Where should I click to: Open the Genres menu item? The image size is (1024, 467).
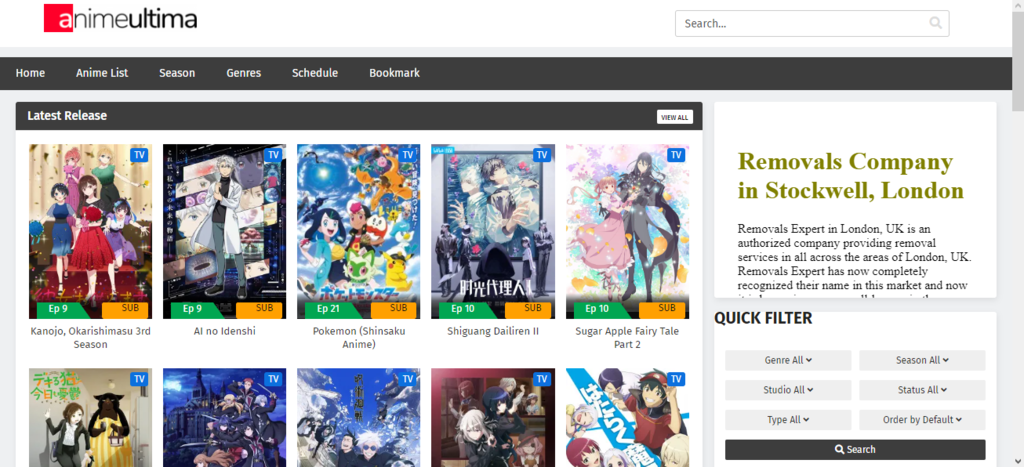[x=244, y=73]
